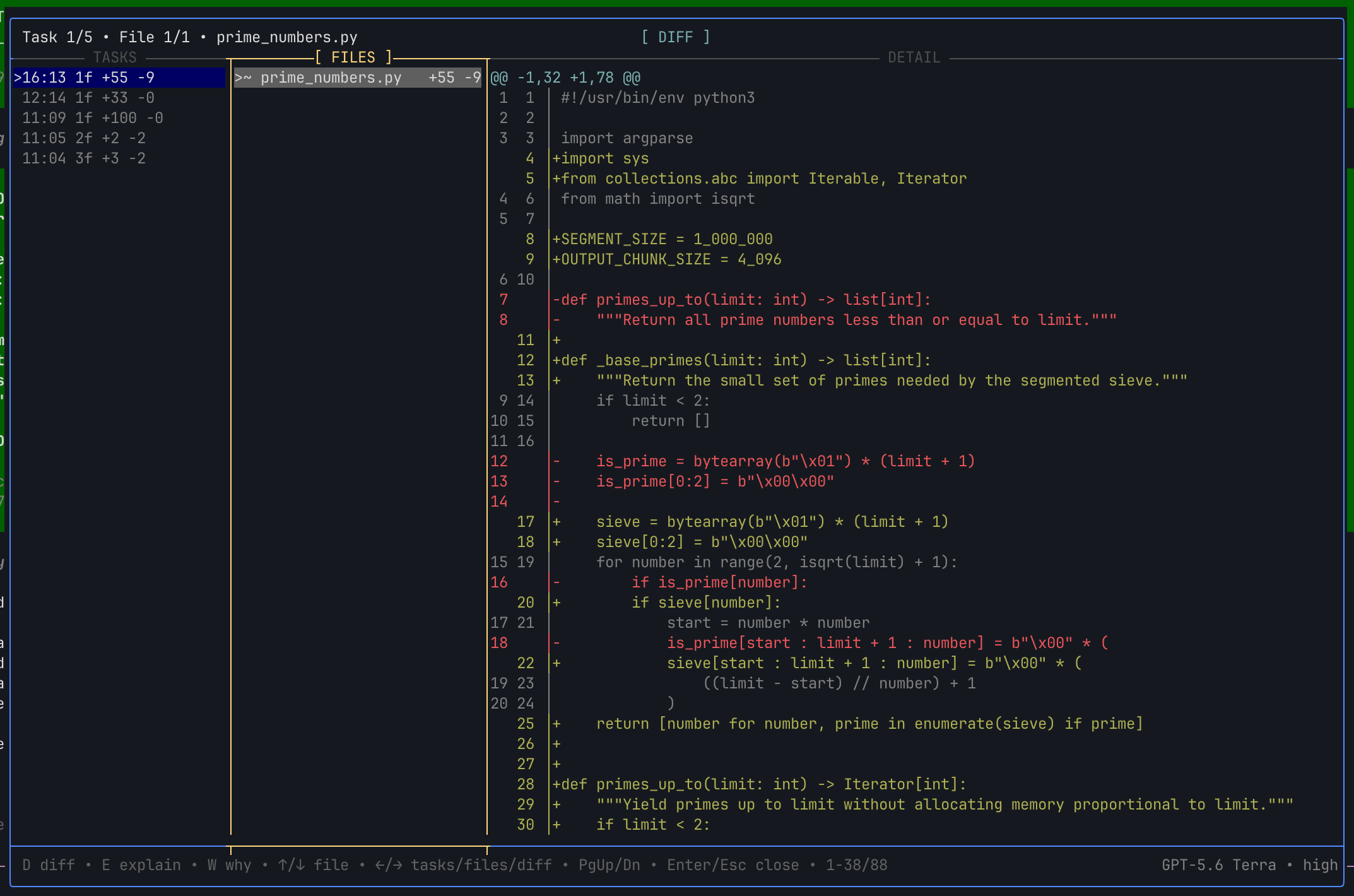1354x896 pixels.
Task: Click the 'GPT-5.6 Terra' model label
Action: pos(1219,865)
